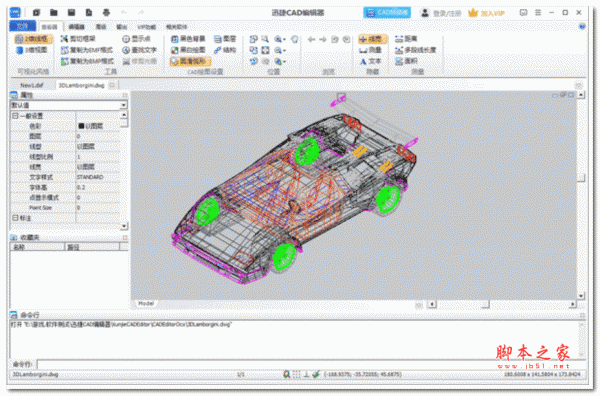The height and width of the screenshot is (396, 600).
Task: Open the 结构 structure tool
Action: [225, 50]
